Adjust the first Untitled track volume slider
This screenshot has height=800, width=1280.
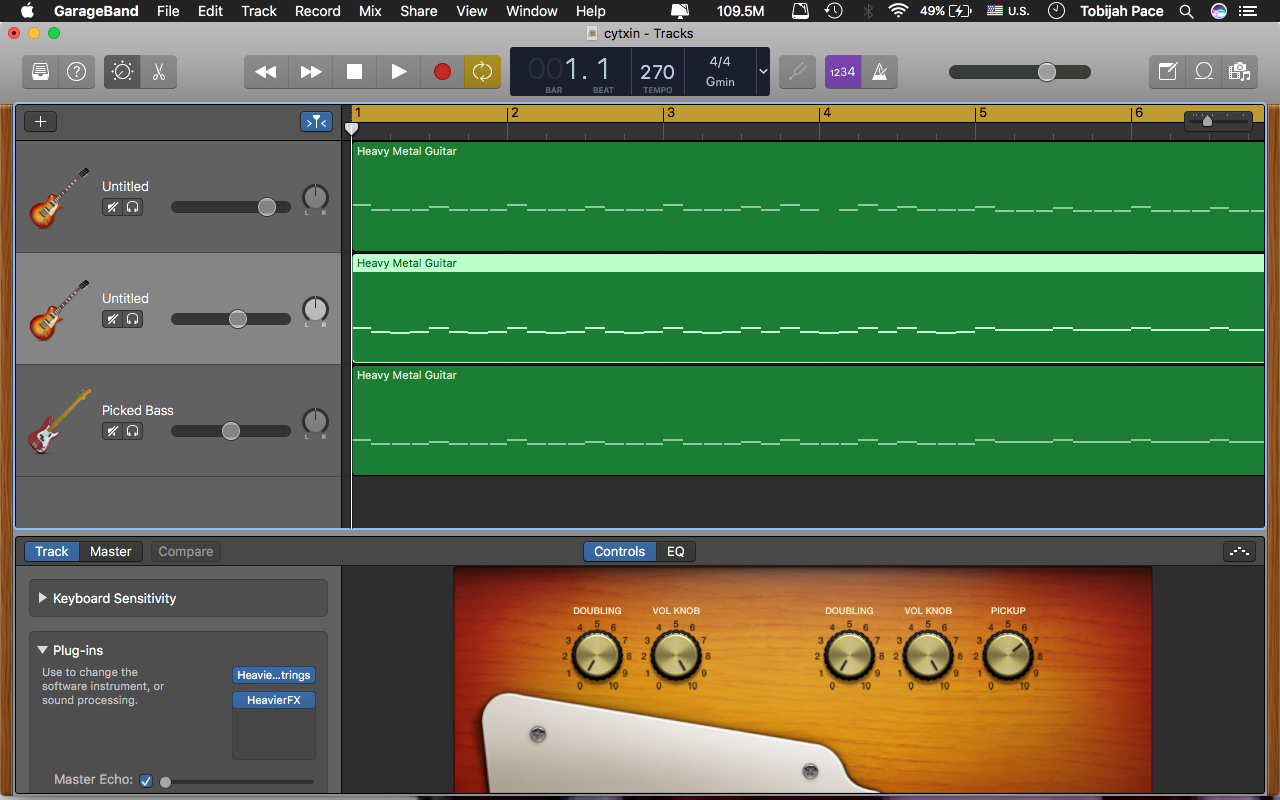tap(231, 207)
